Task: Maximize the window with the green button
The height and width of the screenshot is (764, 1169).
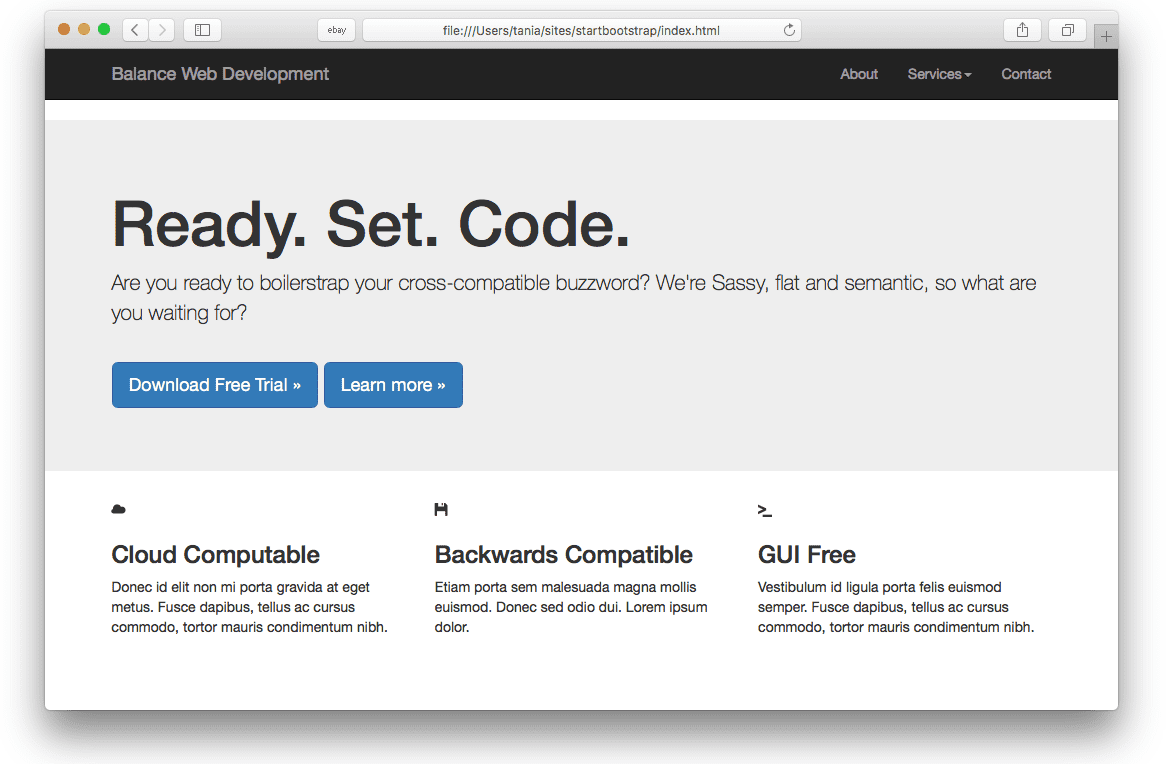Action: pos(104,29)
